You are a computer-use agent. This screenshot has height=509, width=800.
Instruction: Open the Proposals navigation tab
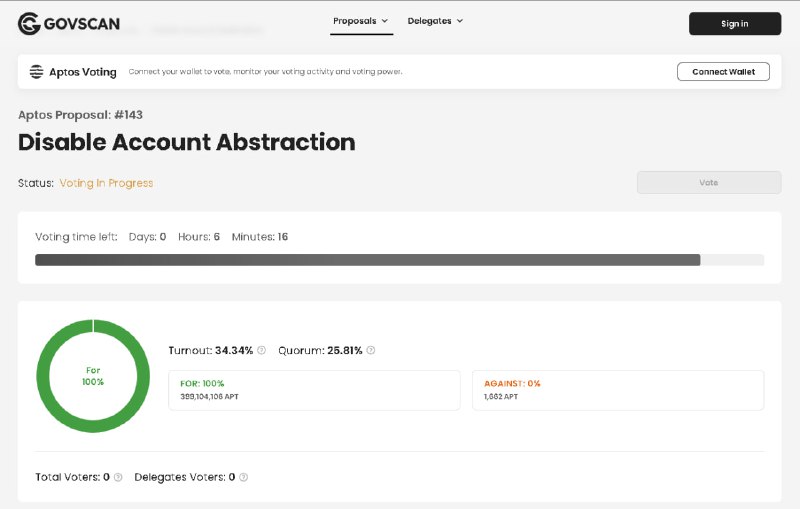click(361, 21)
